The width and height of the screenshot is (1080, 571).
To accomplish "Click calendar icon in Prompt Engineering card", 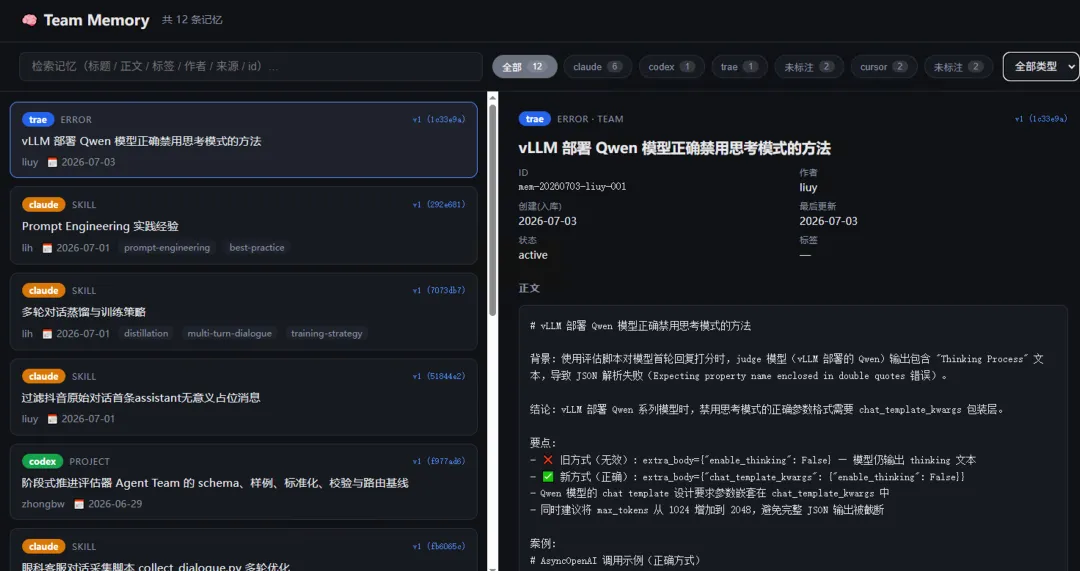I will click(x=48, y=248).
